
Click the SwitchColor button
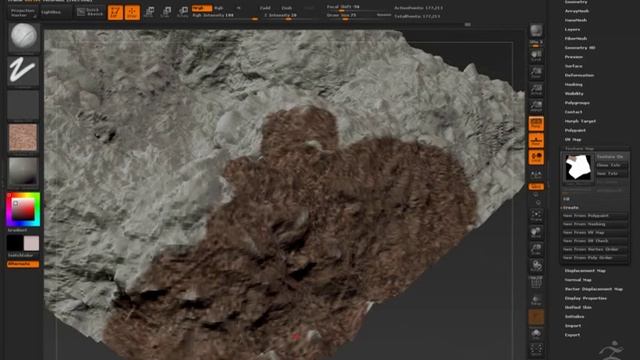pyautogui.click(x=21, y=255)
